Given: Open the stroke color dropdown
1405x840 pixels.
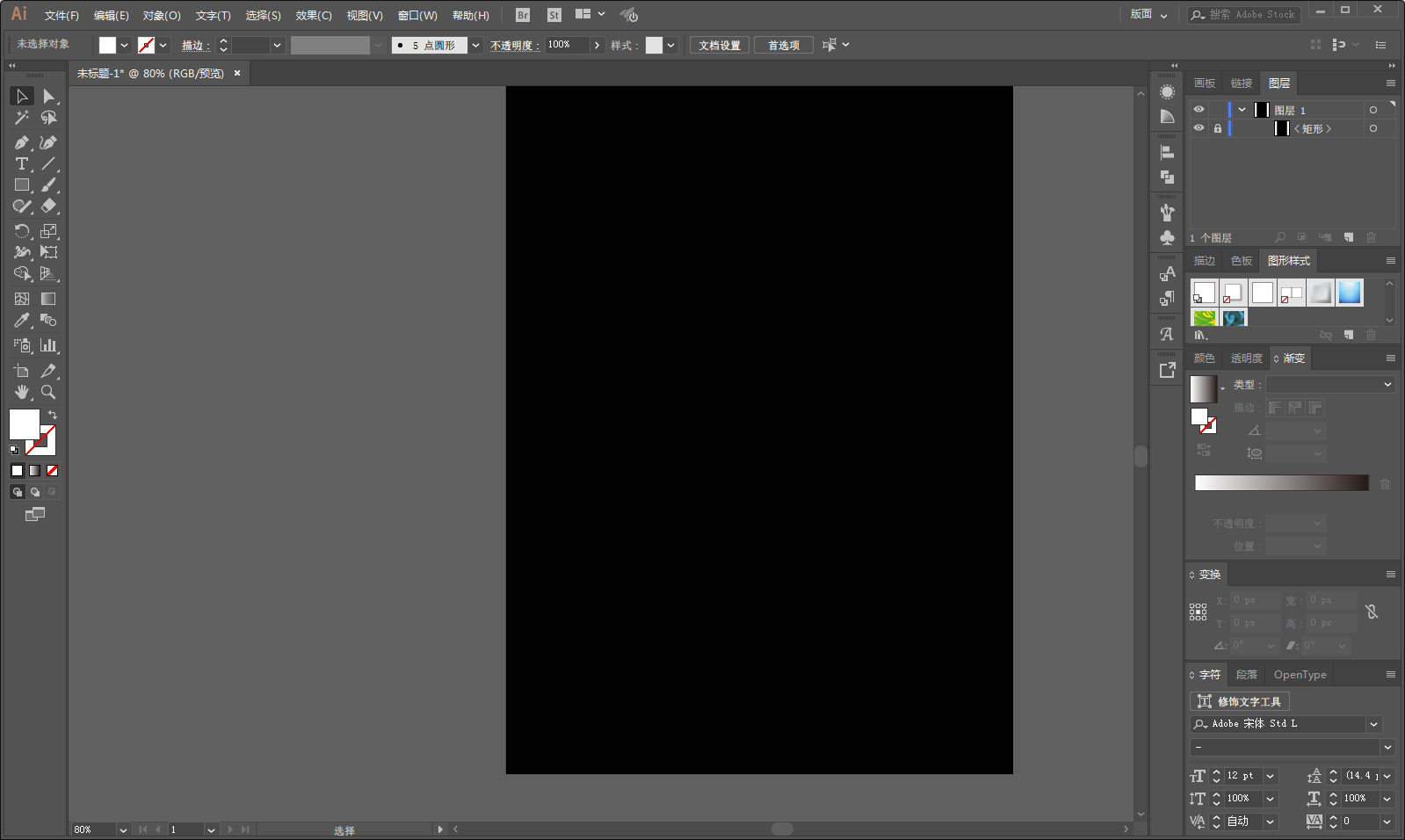Looking at the screenshot, I should tap(163, 45).
